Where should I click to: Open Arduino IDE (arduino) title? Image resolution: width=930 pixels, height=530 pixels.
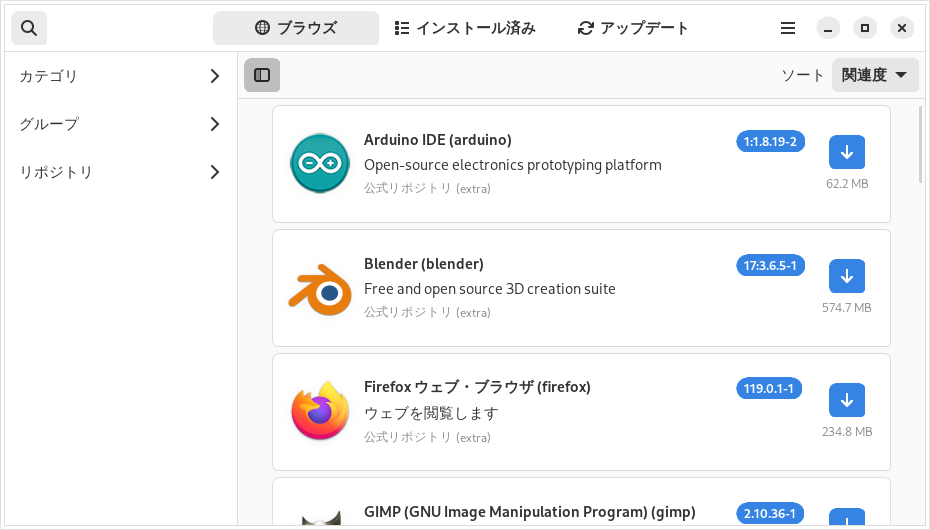click(438, 140)
